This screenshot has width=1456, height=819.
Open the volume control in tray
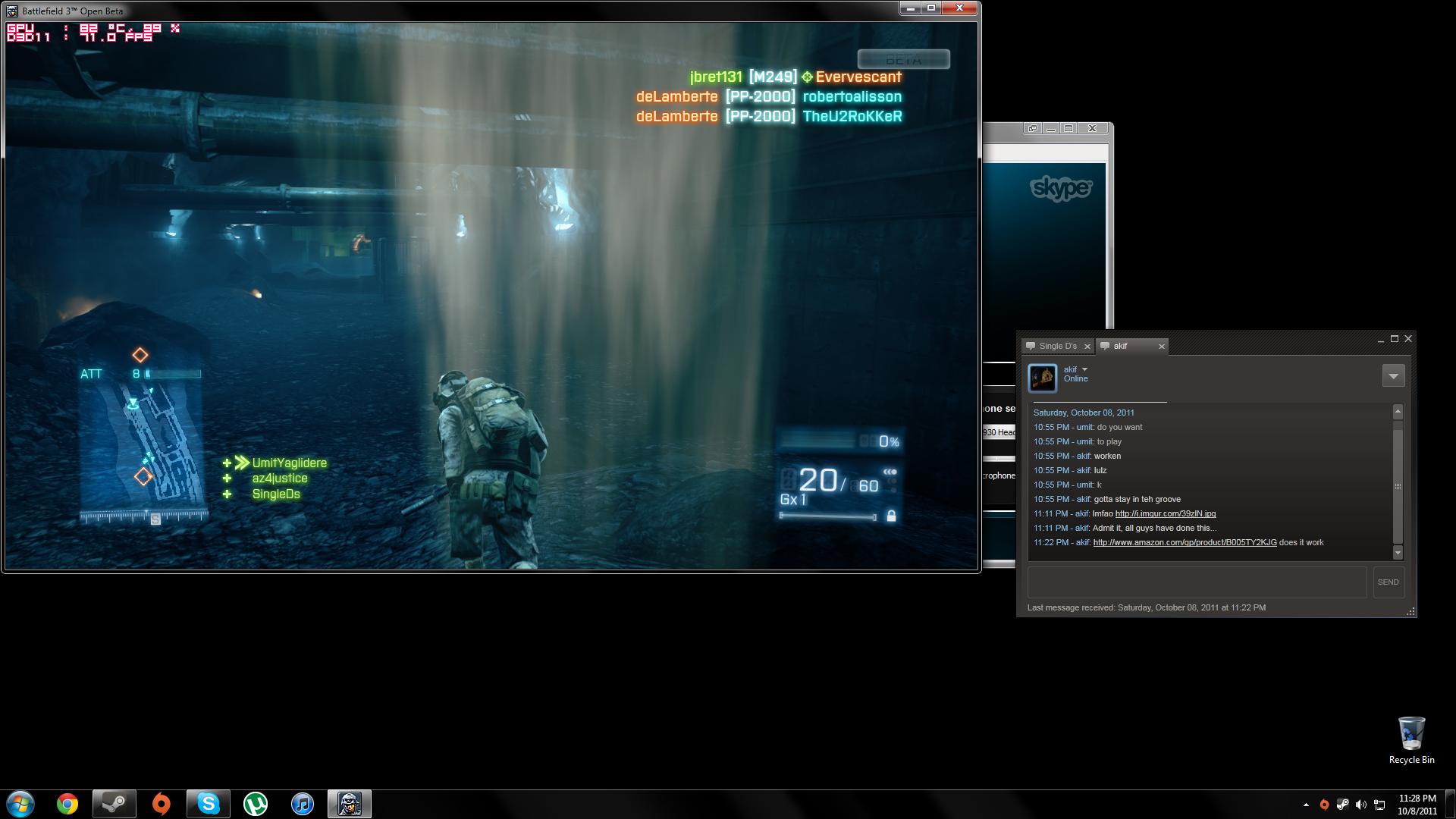(1361, 805)
